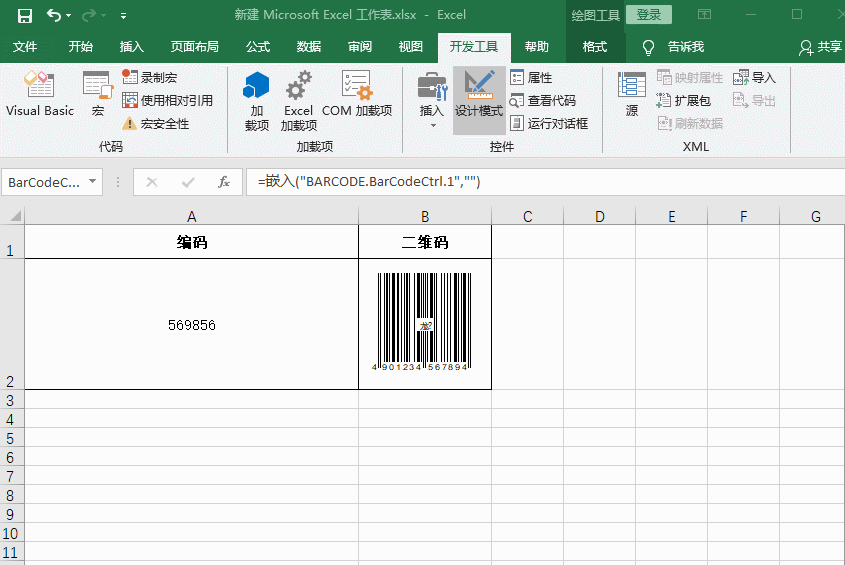
Task: Switch to the 开始 tab
Action: click(80, 47)
